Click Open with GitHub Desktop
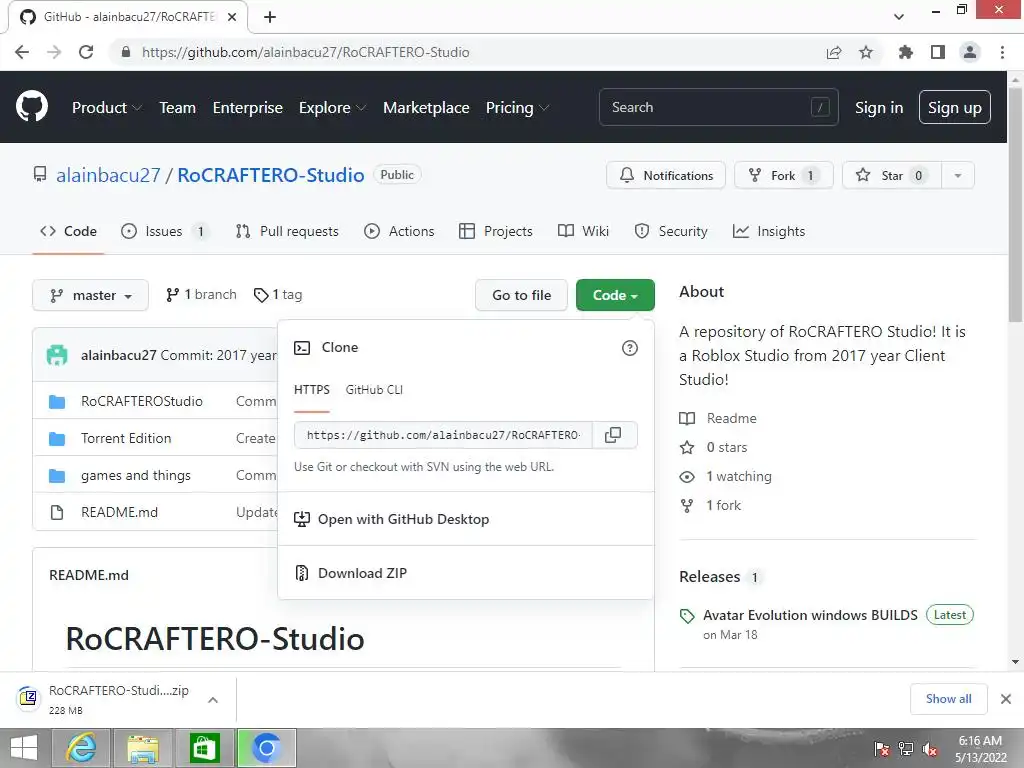The image size is (1024, 768). [x=466, y=519]
